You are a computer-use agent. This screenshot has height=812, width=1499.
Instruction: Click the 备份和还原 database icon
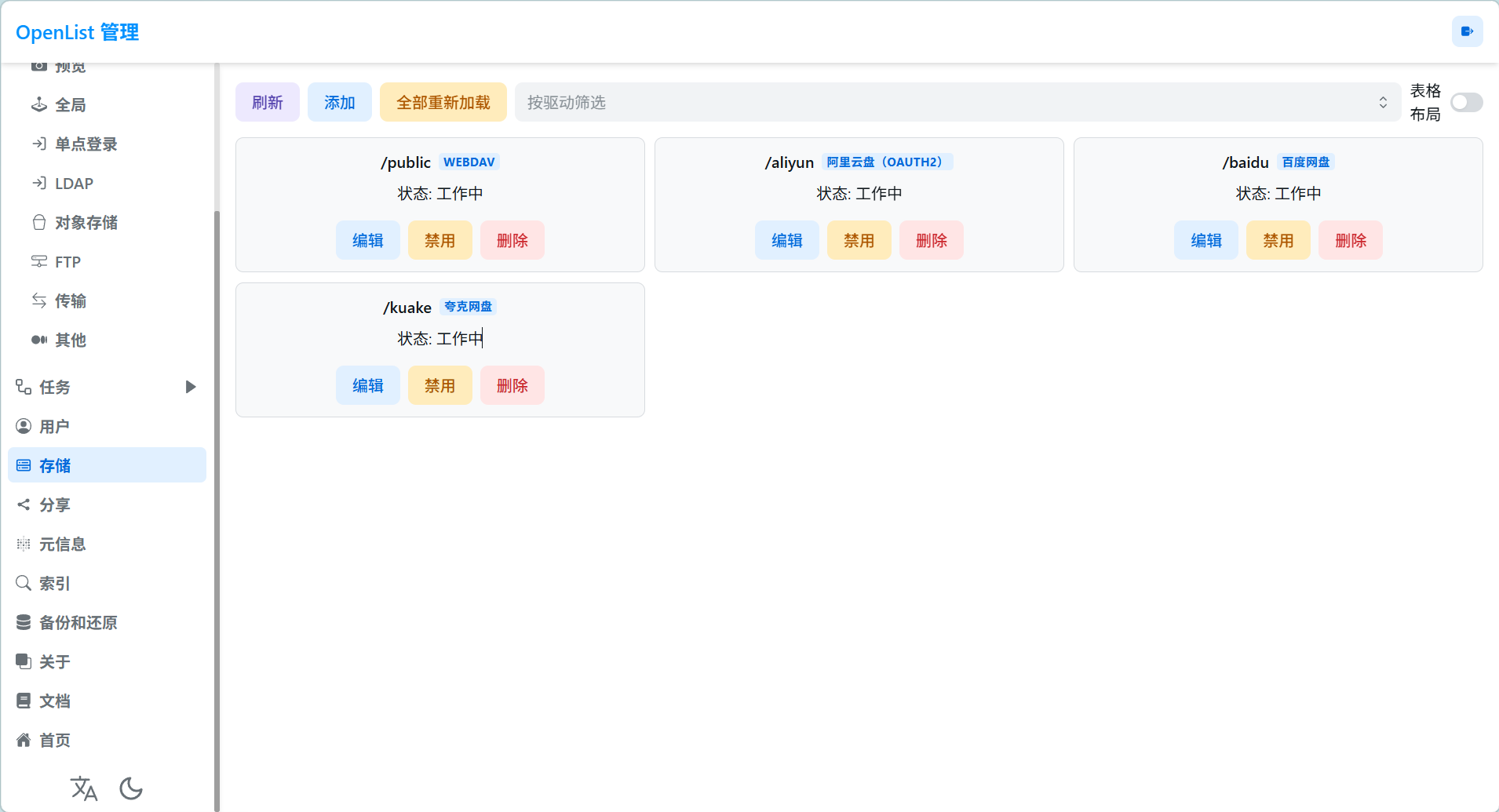[x=24, y=622]
